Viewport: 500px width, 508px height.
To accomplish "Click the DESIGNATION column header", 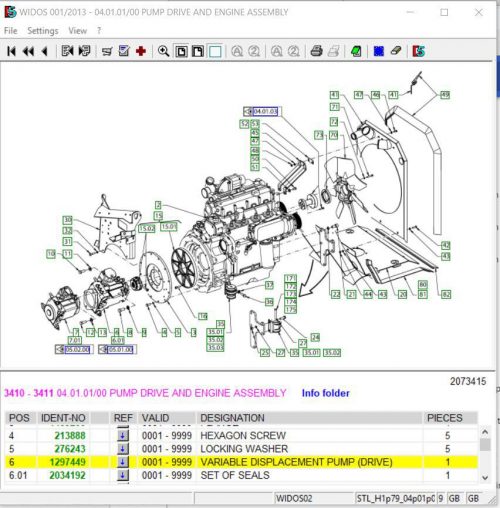I will pyautogui.click(x=310, y=418).
